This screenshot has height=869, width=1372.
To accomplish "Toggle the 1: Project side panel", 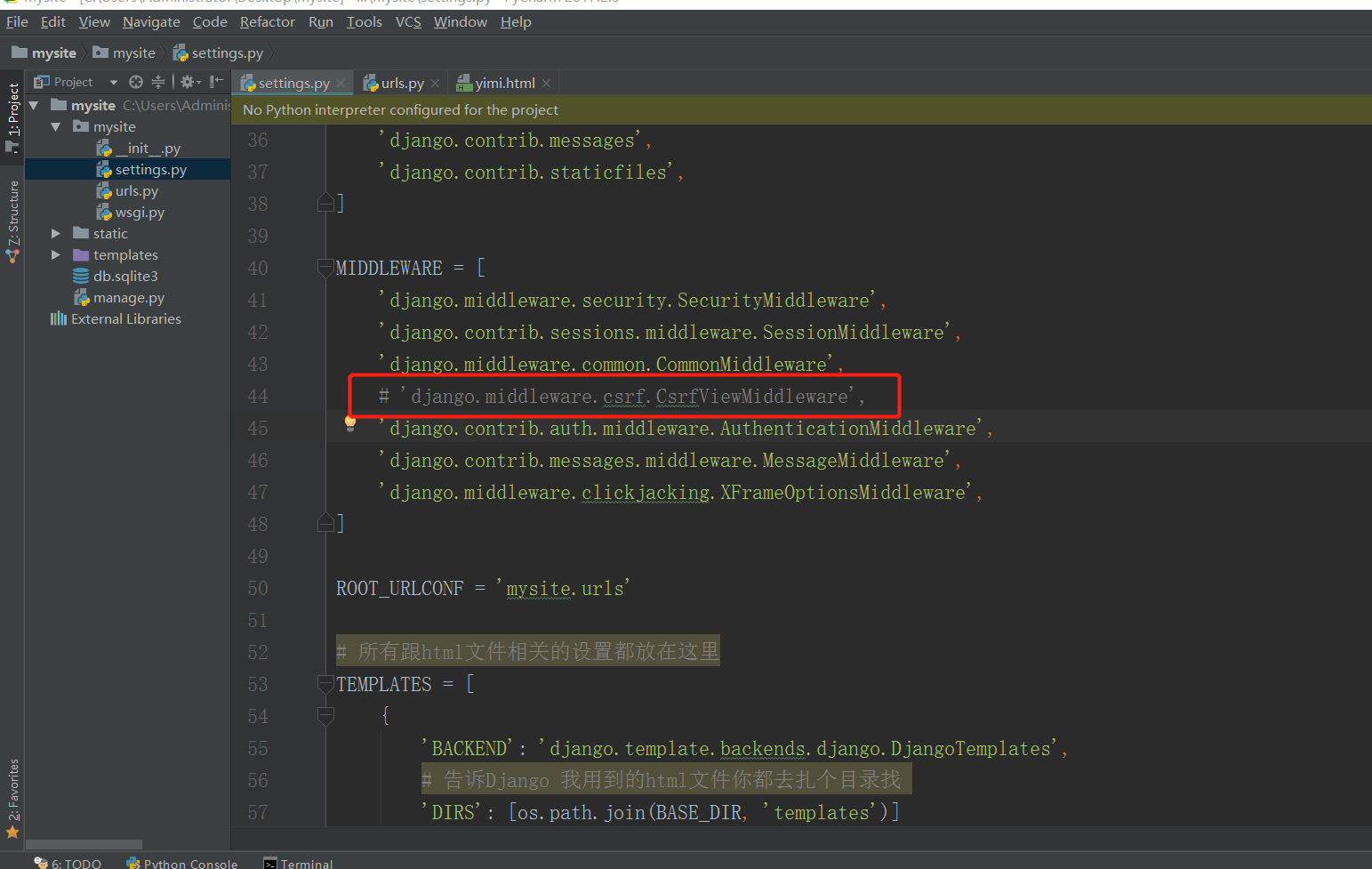I will (12, 116).
